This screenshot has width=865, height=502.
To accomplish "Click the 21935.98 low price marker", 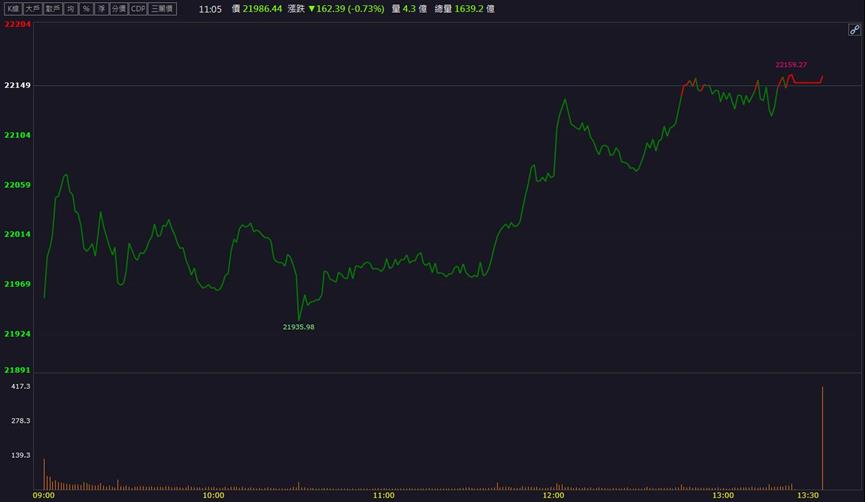I will pyautogui.click(x=298, y=327).
